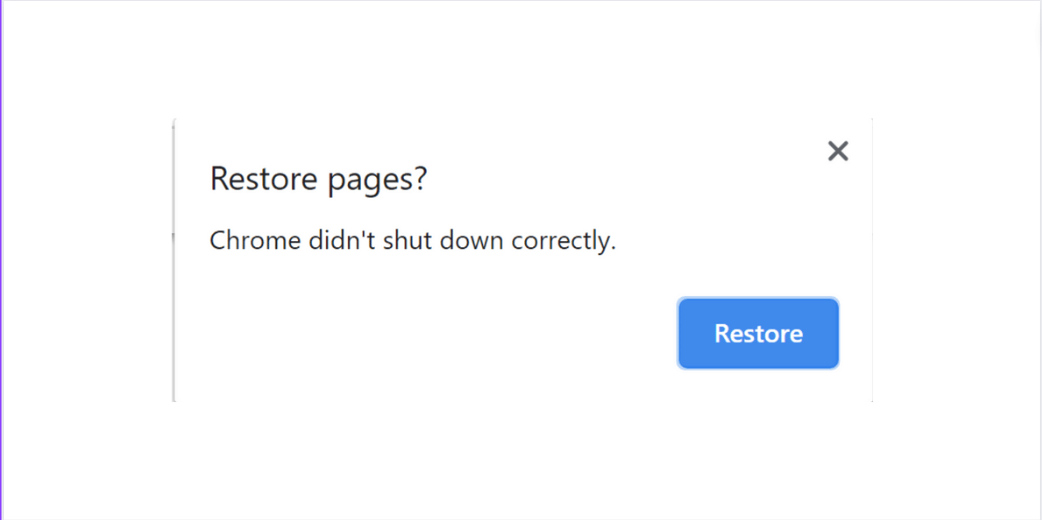Hit the X in the dialog corner
The width and height of the screenshot is (1042, 520).
(x=838, y=151)
